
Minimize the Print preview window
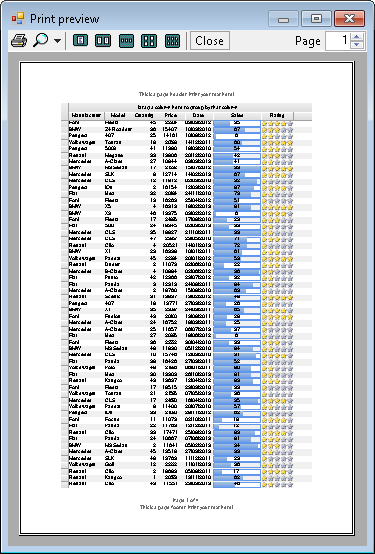pyautogui.click(x=283, y=19)
